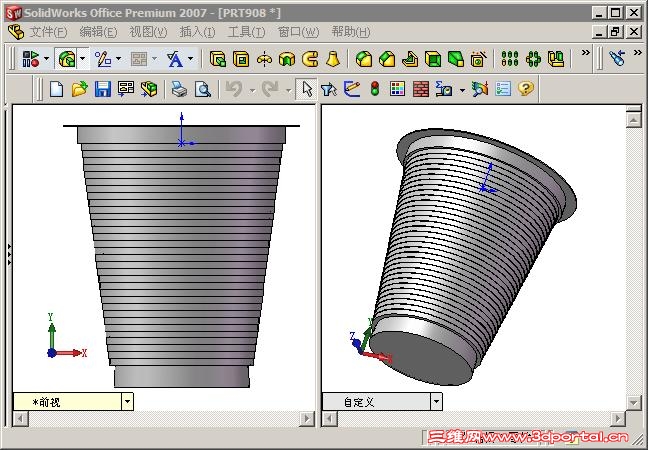
Task: Open the Edit Texture brick icon
Action: (421, 89)
